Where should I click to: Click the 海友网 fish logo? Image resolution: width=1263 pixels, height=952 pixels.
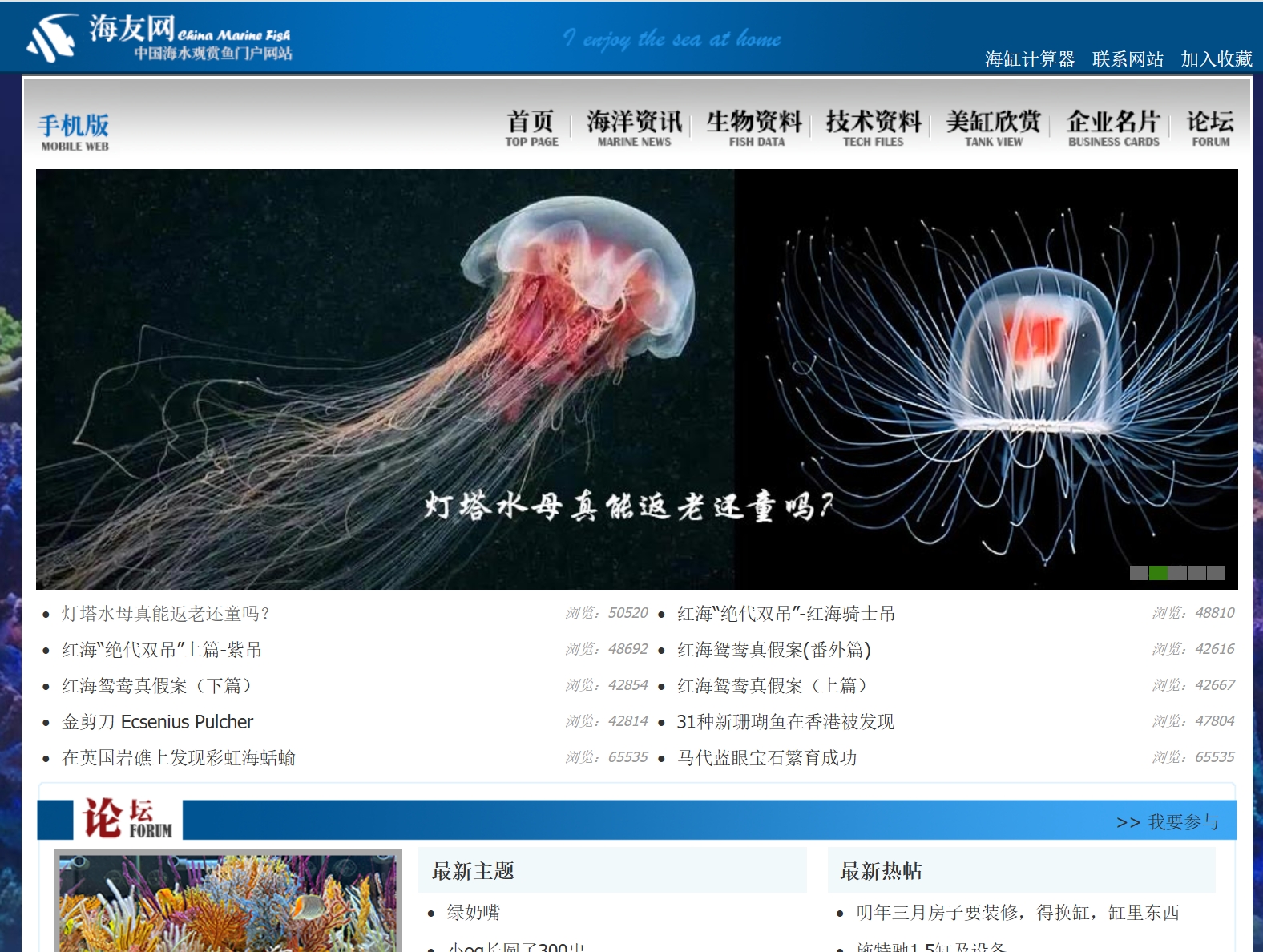pyautogui.click(x=159, y=38)
